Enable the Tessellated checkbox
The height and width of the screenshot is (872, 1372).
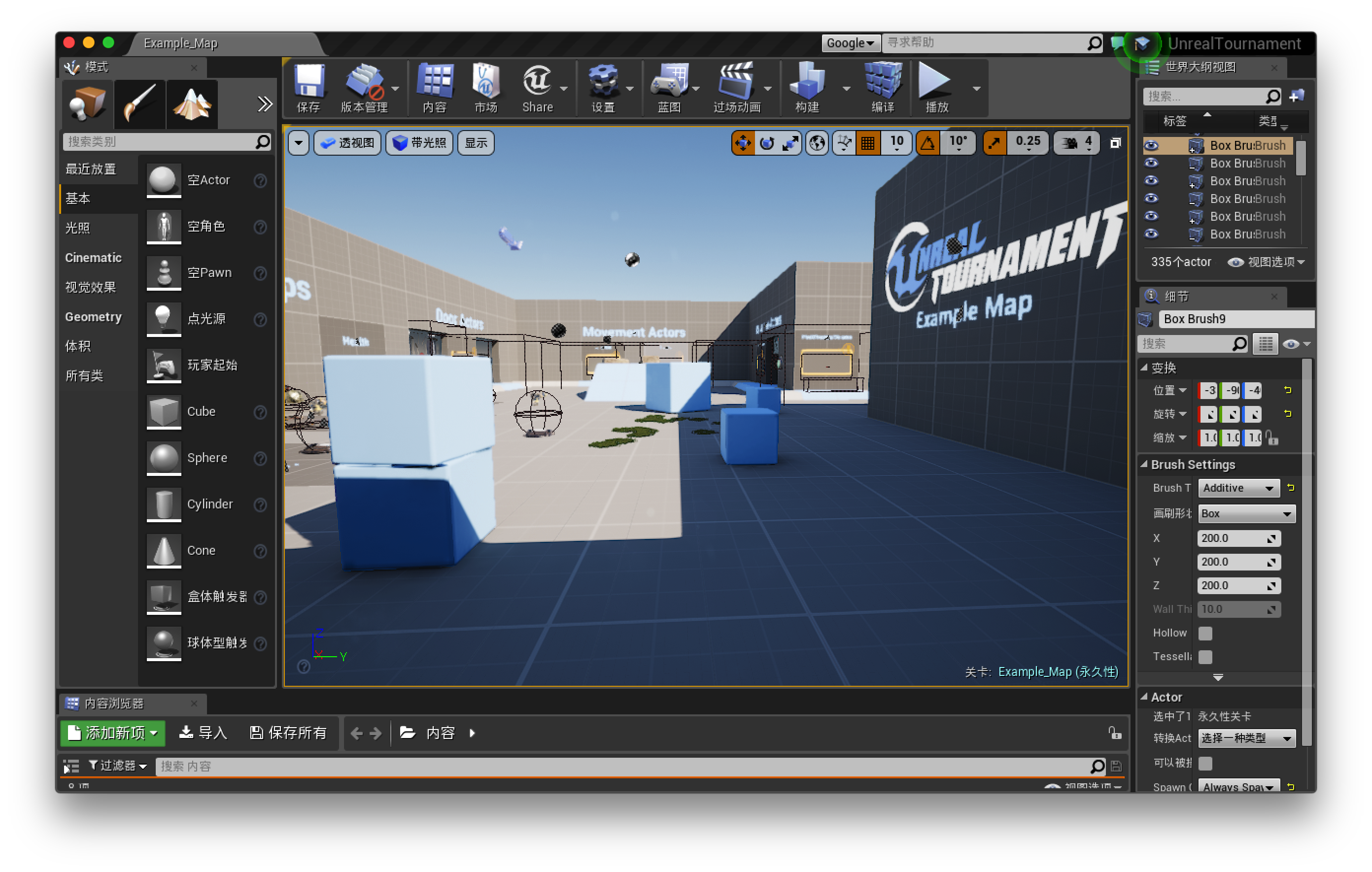tap(1205, 657)
